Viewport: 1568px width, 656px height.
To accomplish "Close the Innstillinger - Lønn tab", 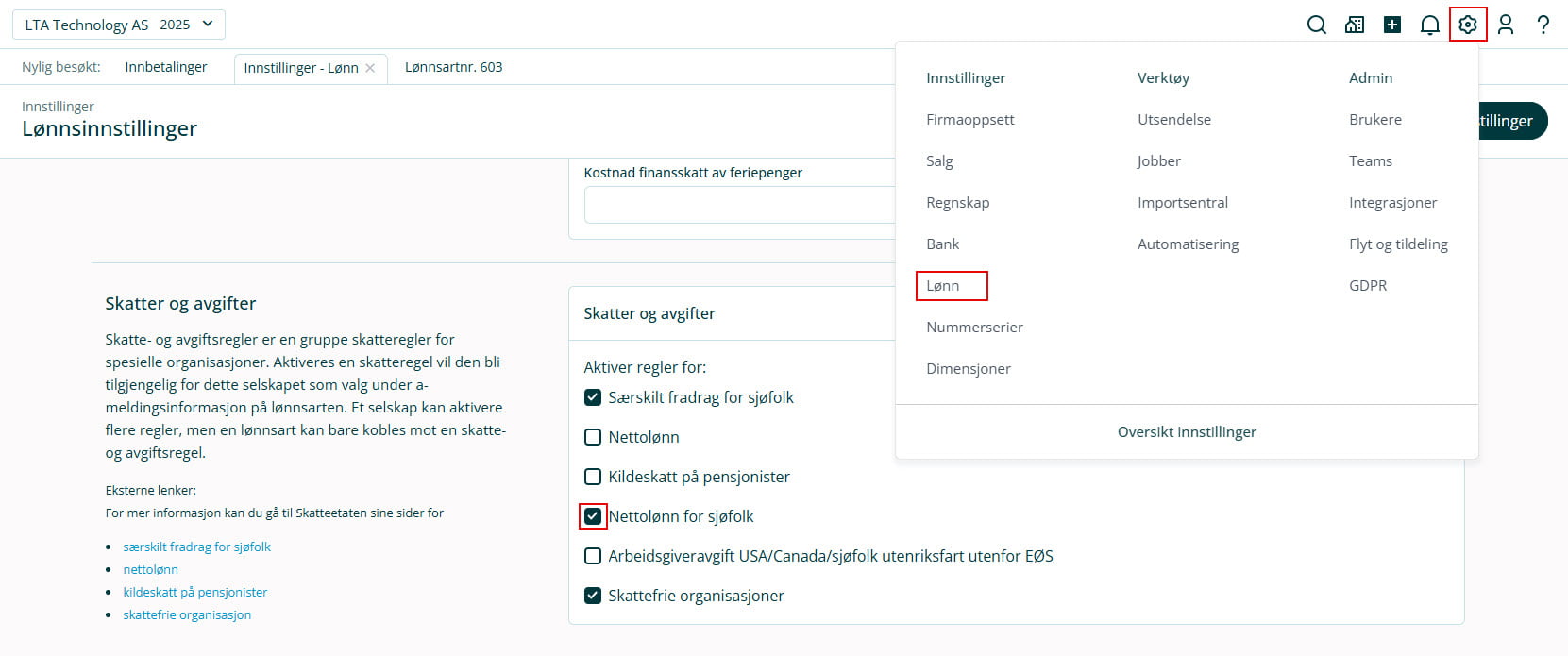I will (370, 68).
